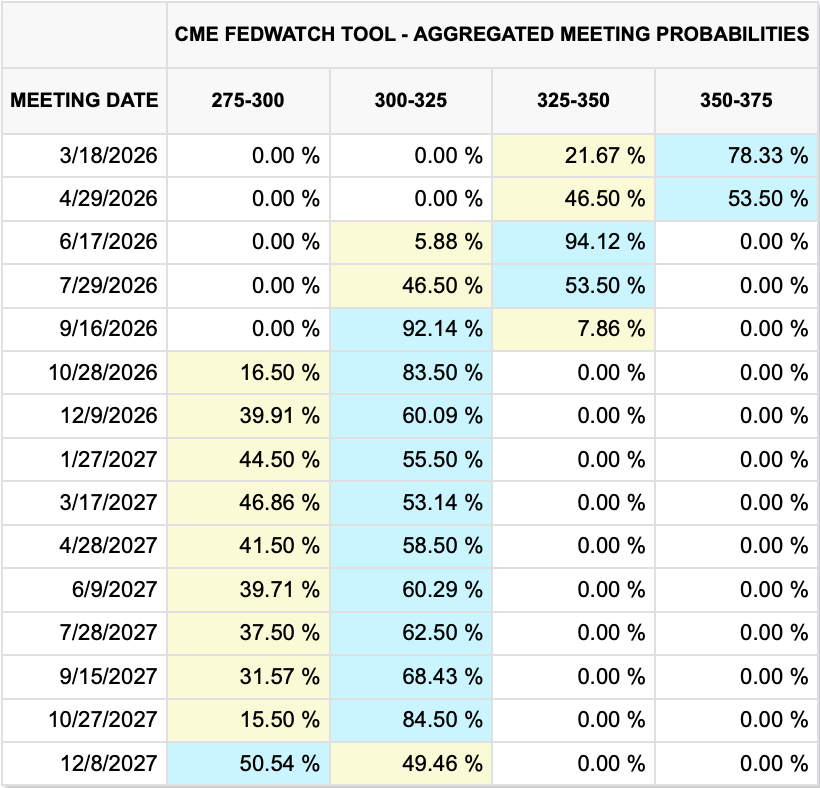Click the 325-350 column header
The width and height of the screenshot is (820, 788).
(x=573, y=100)
